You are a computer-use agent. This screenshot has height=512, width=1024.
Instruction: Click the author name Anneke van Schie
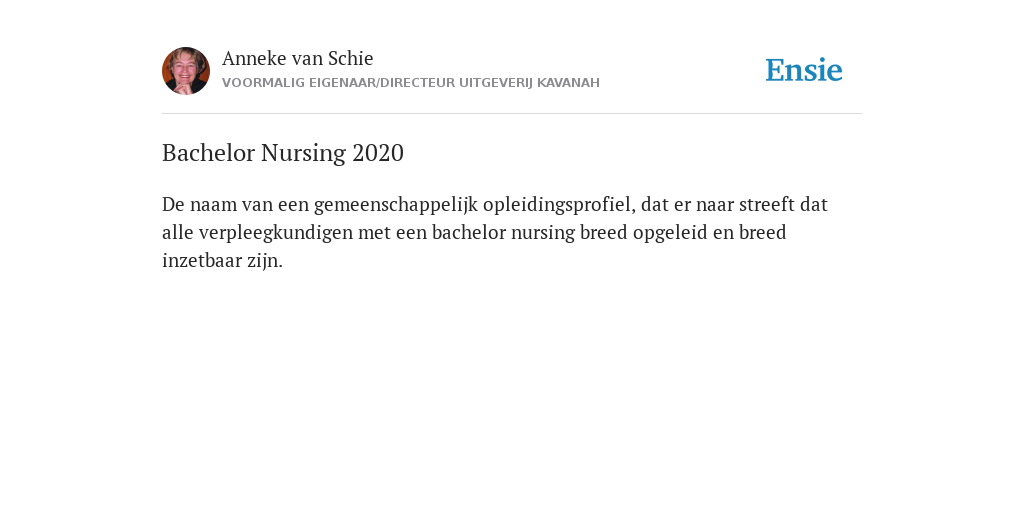click(297, 58)
